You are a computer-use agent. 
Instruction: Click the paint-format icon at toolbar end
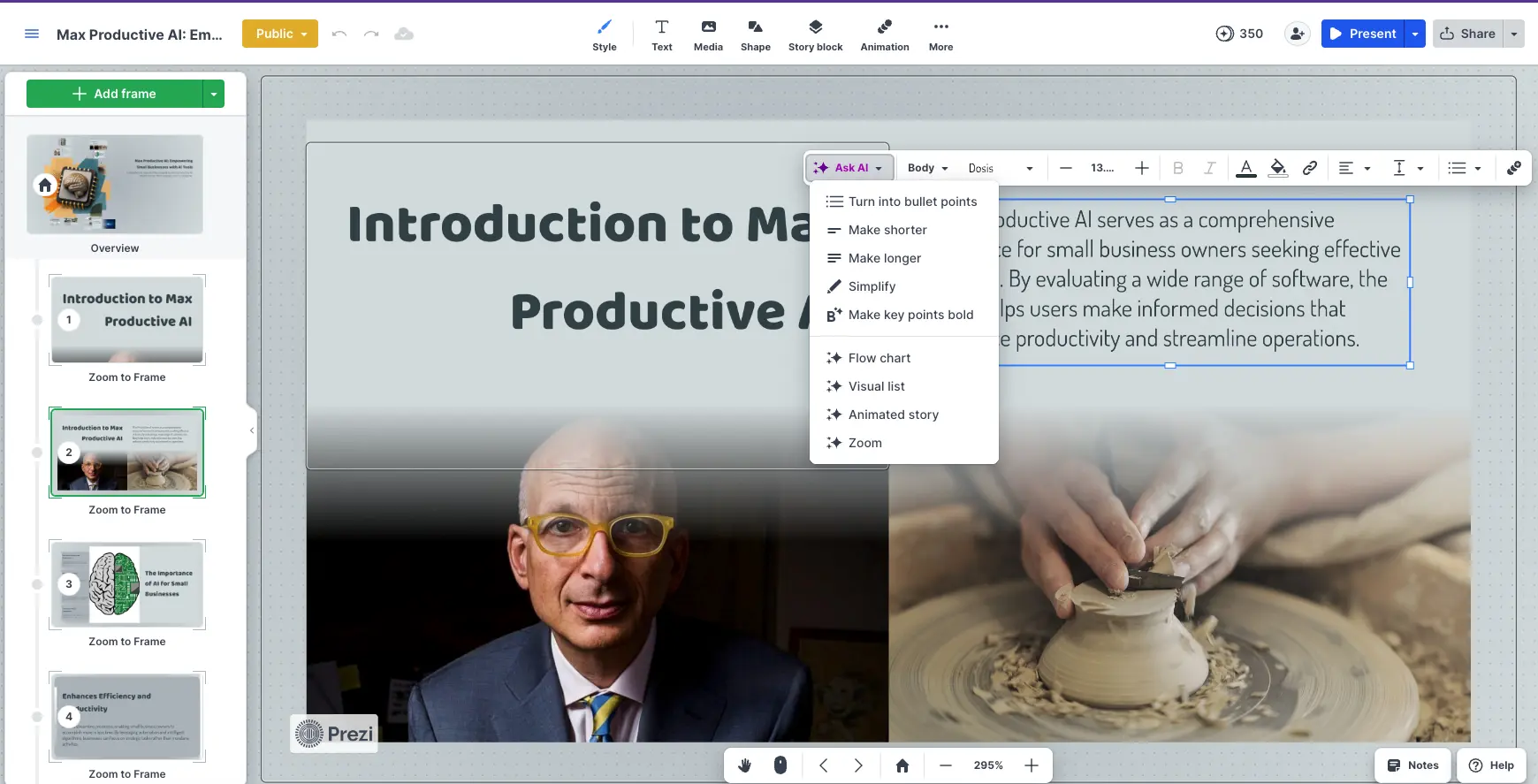pyautogui.click(x=1514, y=168)
